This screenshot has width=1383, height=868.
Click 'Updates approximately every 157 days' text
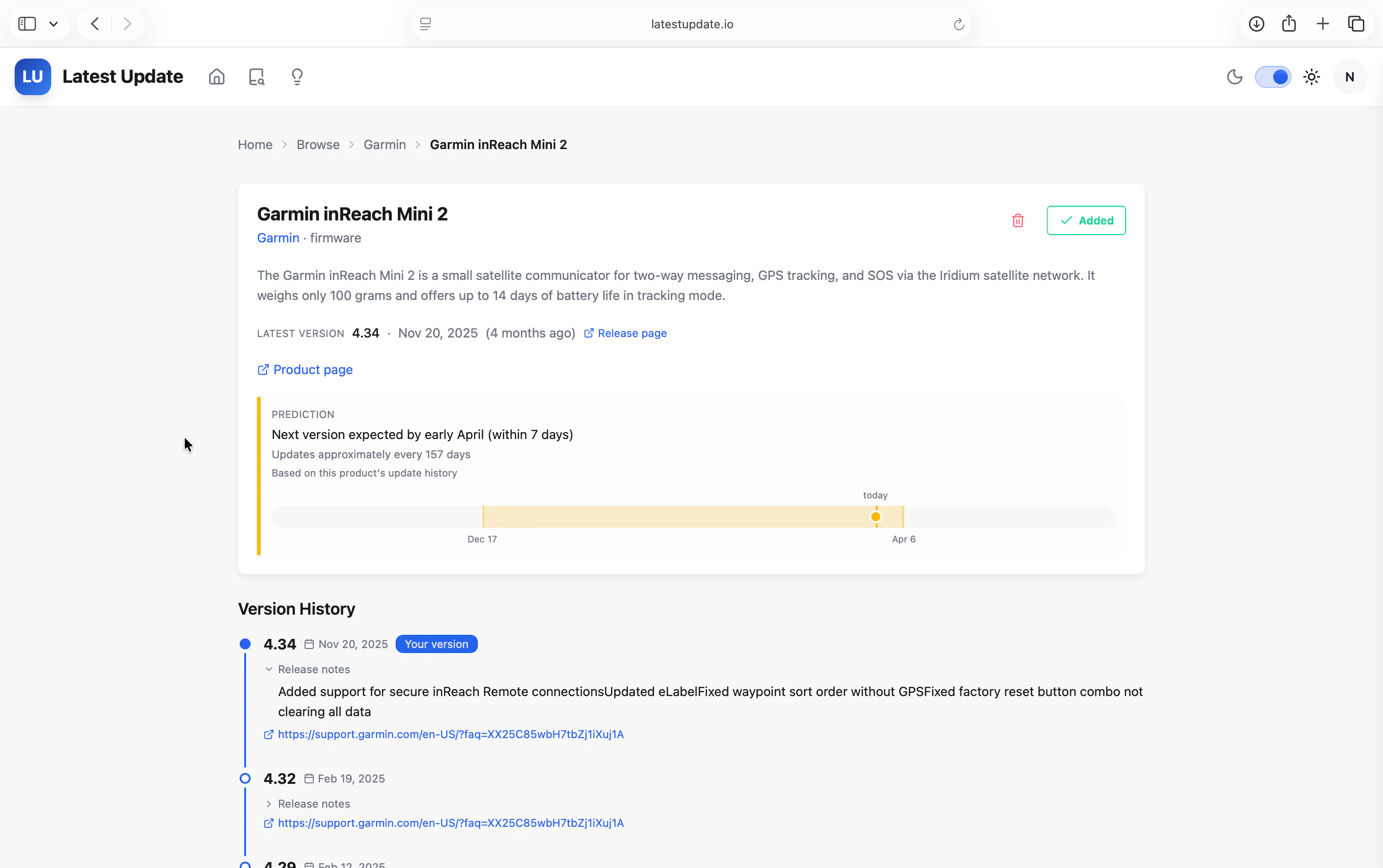coord(371,454)
